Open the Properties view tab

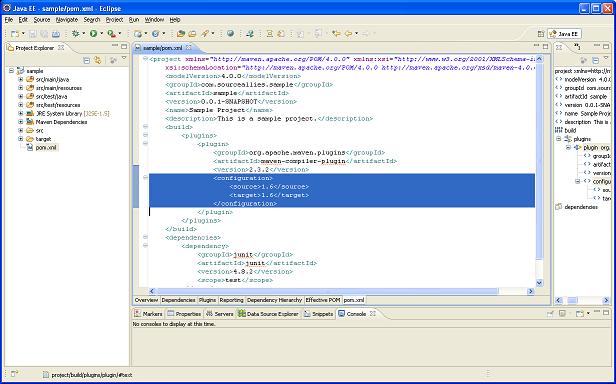pyautogui.click(x=184, y=314)
